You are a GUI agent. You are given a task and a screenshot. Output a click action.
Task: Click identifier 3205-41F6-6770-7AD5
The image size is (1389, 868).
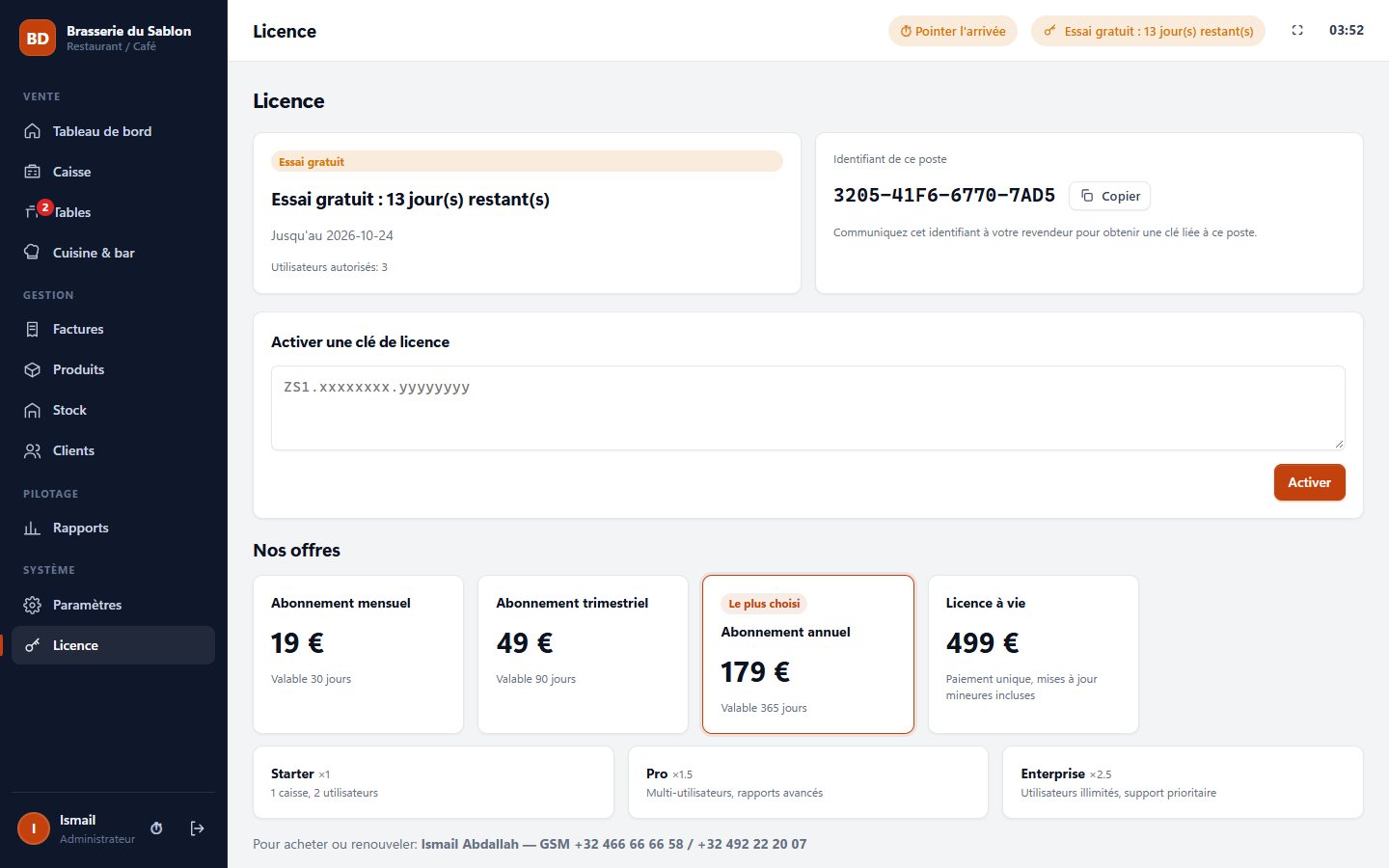pyautogui.click(x=944, y=195)
